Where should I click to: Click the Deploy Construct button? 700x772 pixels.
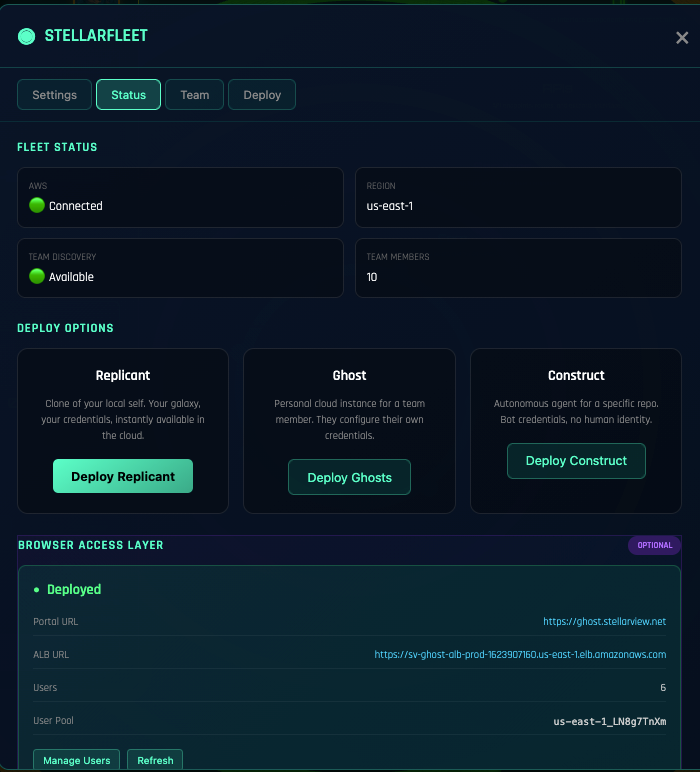576,461
